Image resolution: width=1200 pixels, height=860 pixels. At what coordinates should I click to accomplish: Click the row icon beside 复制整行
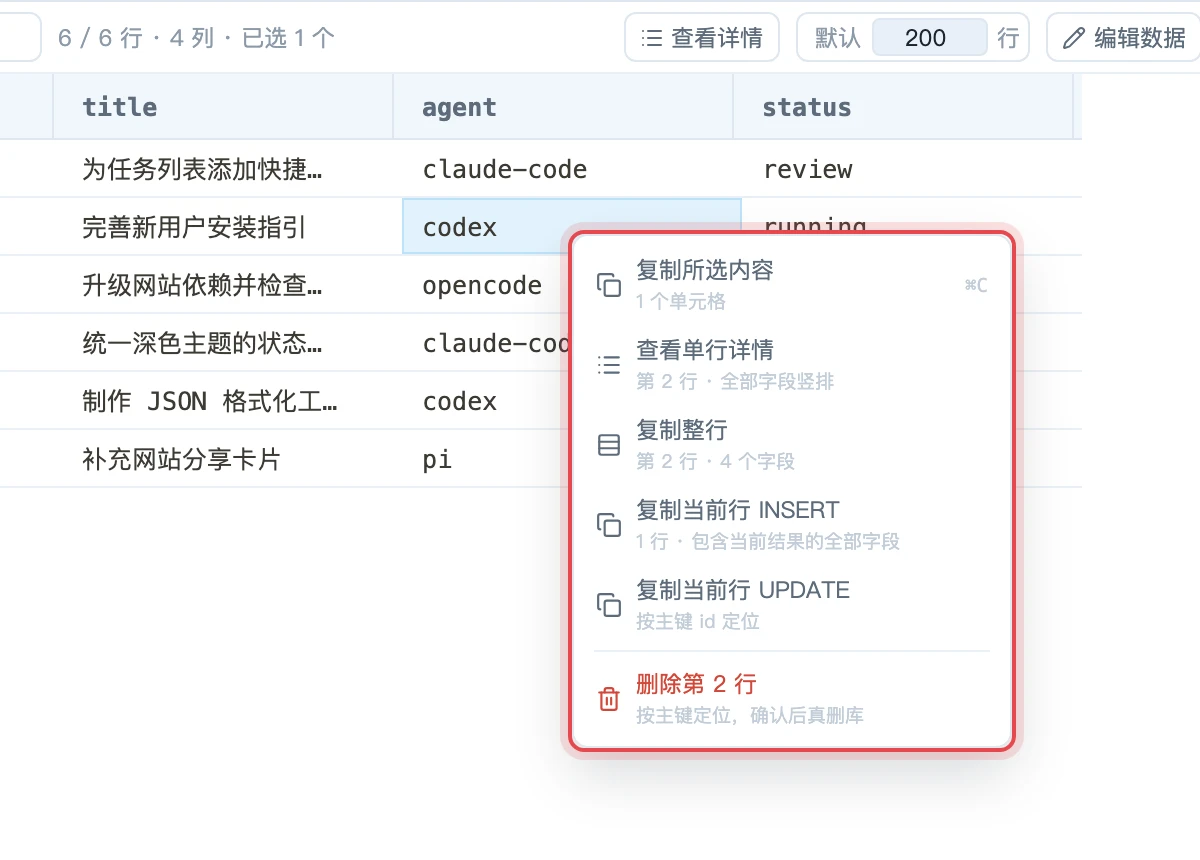point(609,445)
